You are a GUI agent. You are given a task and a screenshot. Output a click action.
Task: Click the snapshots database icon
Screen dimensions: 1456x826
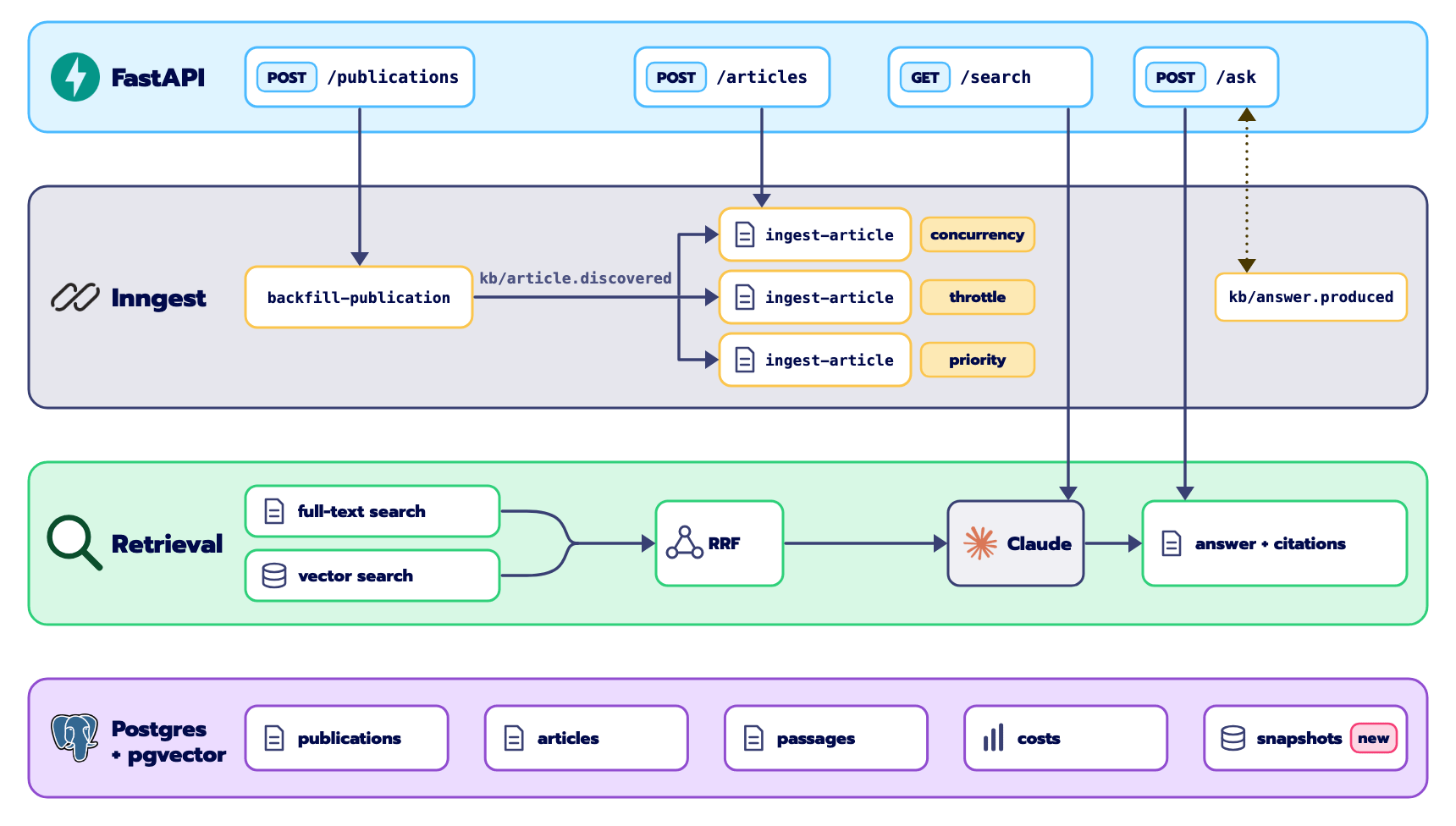pyautogui.click(x=1233, y=738)
